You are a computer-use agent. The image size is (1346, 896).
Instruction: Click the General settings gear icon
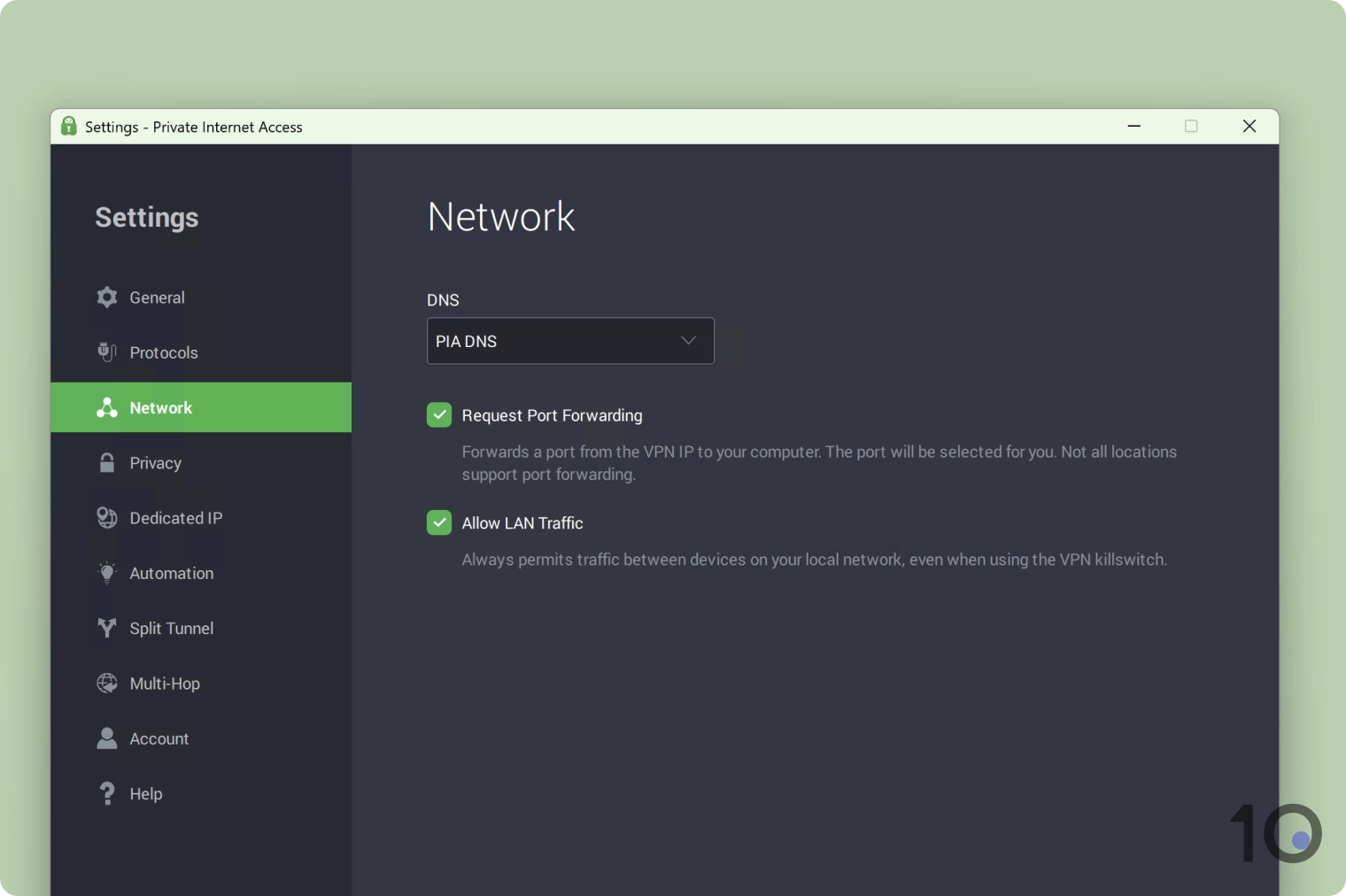pos(106,297)
